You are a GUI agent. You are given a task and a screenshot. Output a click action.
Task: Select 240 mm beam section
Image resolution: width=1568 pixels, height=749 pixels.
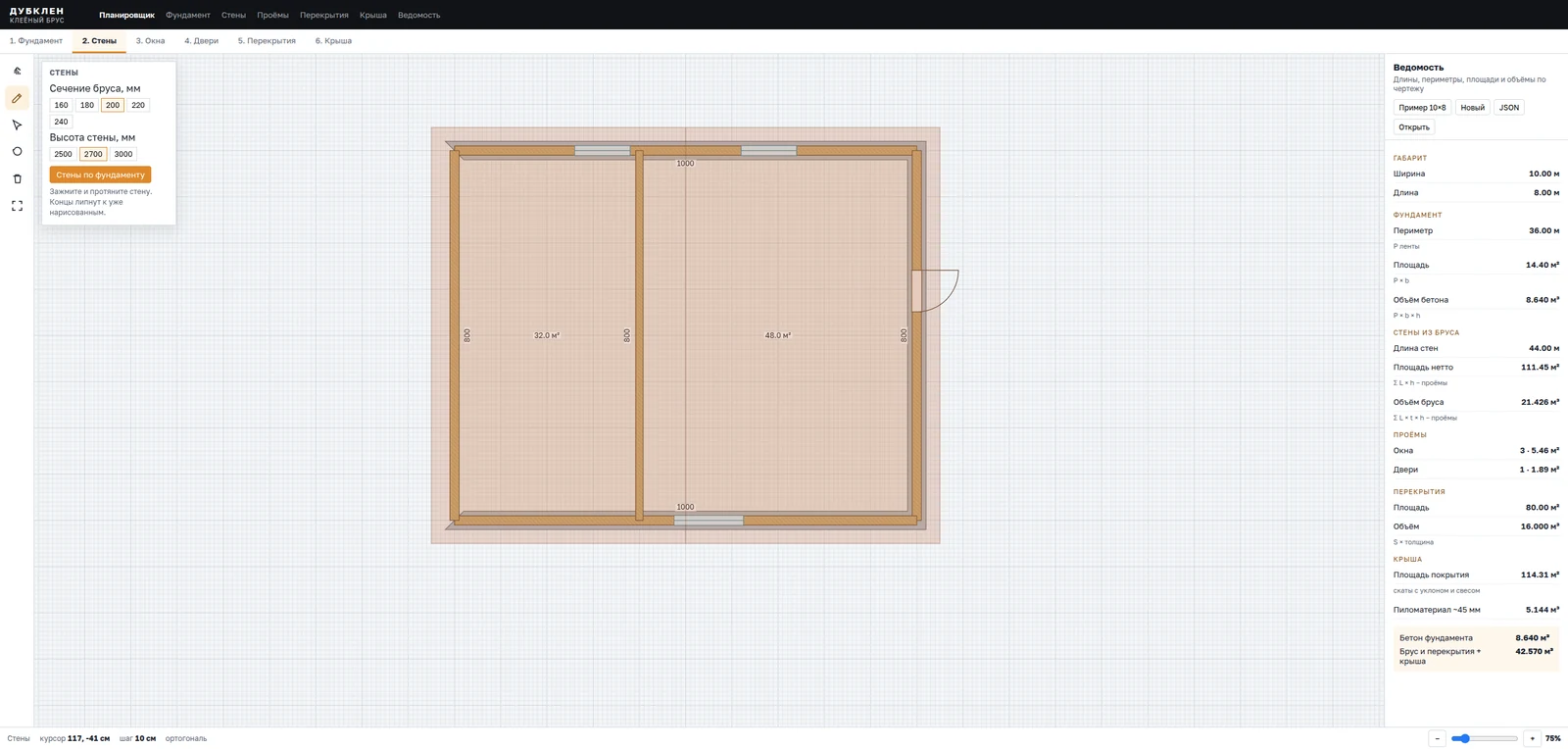(61, 122)
